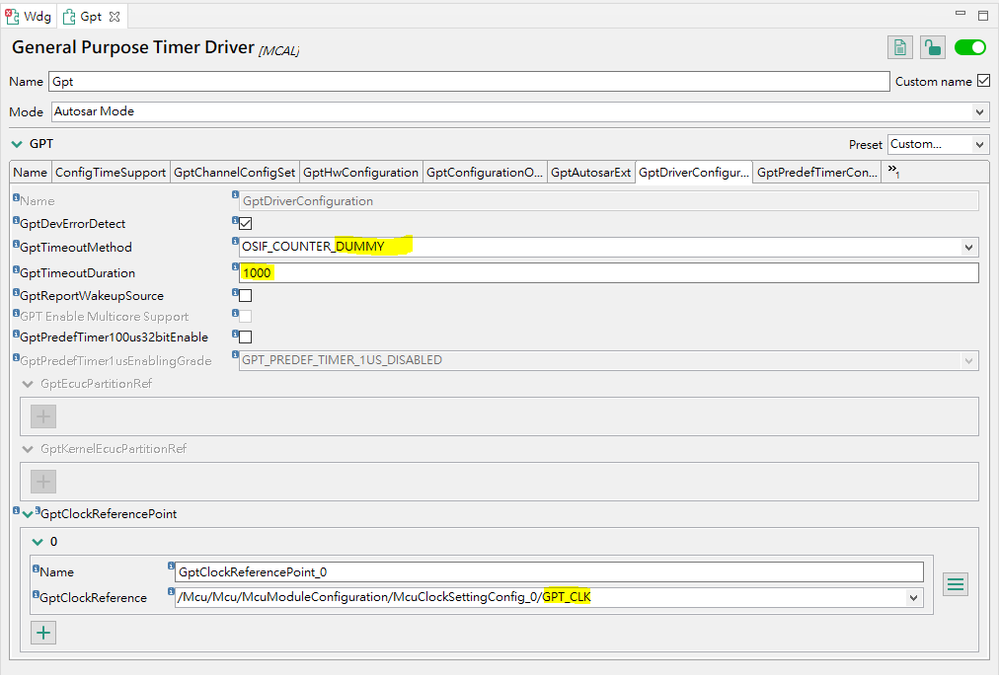The height and width of the screenshot is (675, 999).
Task: Click the GptTimeoutDuration field with 1000
Action: [608, 273]
